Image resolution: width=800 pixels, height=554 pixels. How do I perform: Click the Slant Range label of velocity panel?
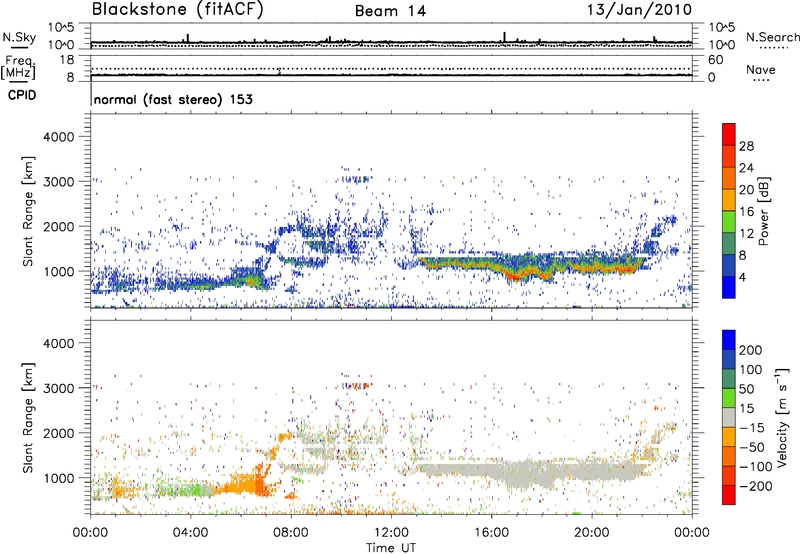[28, 417]
